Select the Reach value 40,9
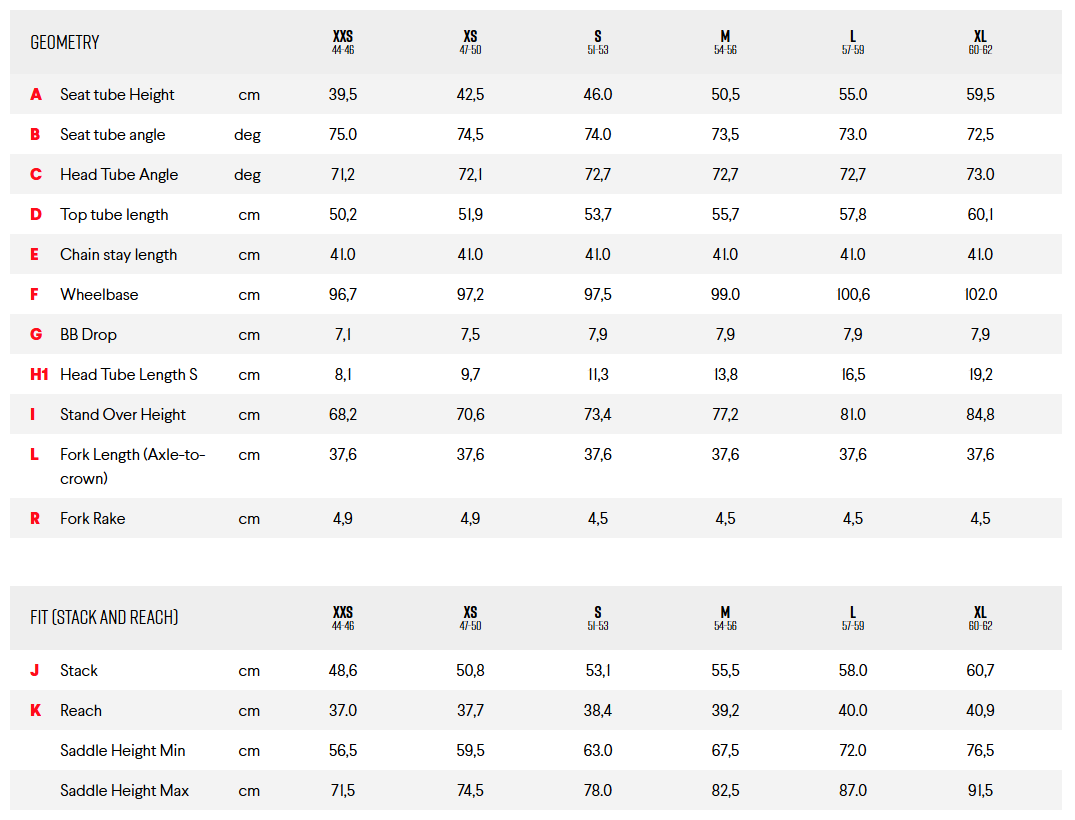 tap(980, 710)
